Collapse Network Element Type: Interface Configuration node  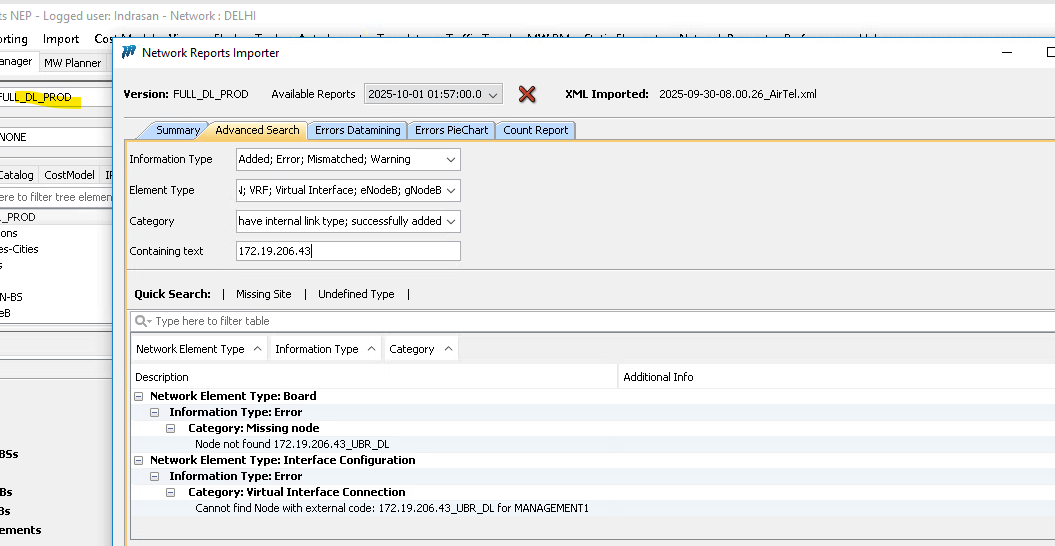coord(139,460)
